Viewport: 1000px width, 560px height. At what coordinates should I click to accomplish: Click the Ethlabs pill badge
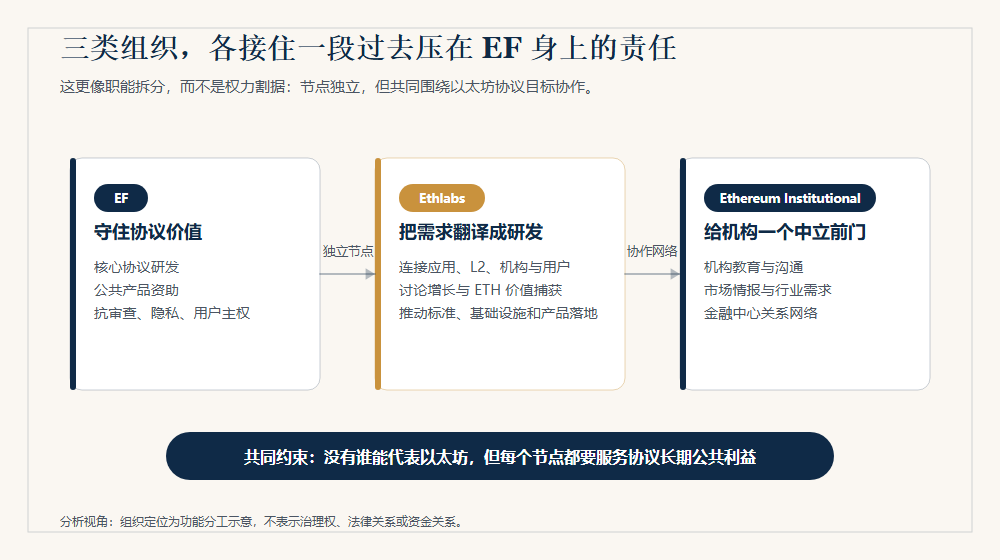click(441, 198)
